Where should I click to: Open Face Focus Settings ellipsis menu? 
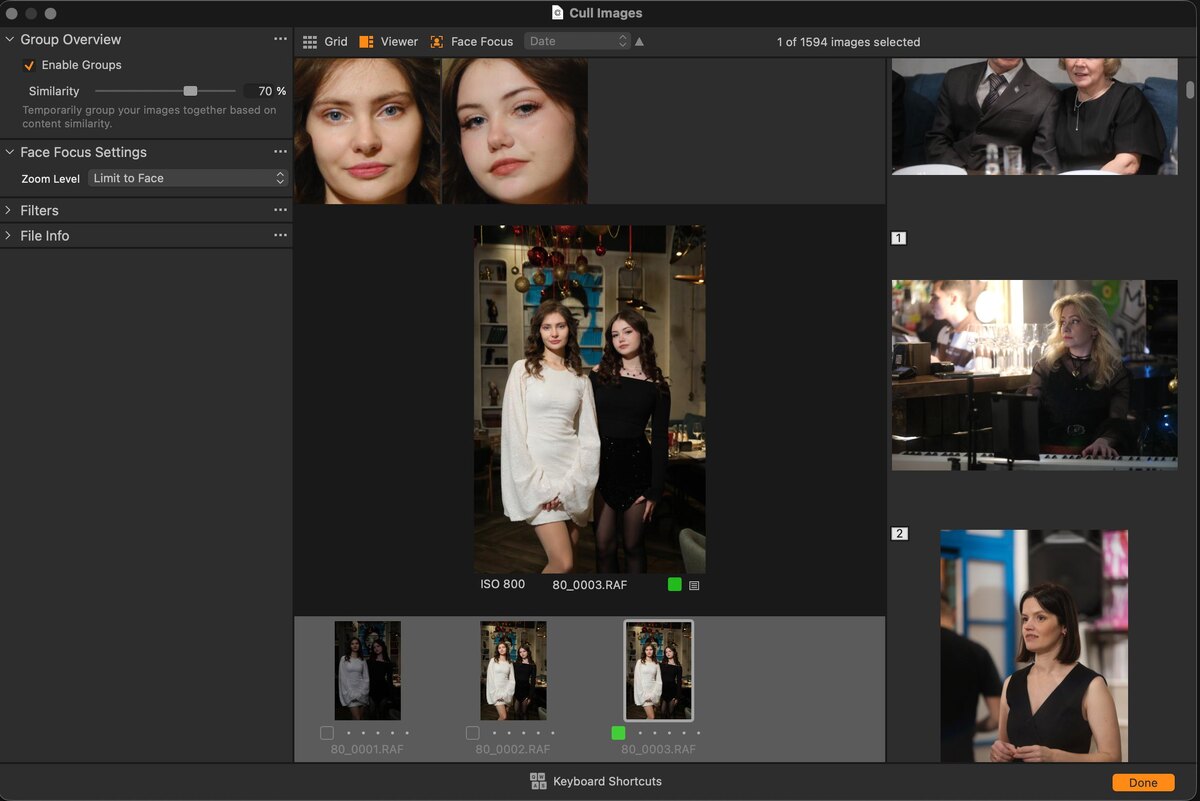click(280, 152)
